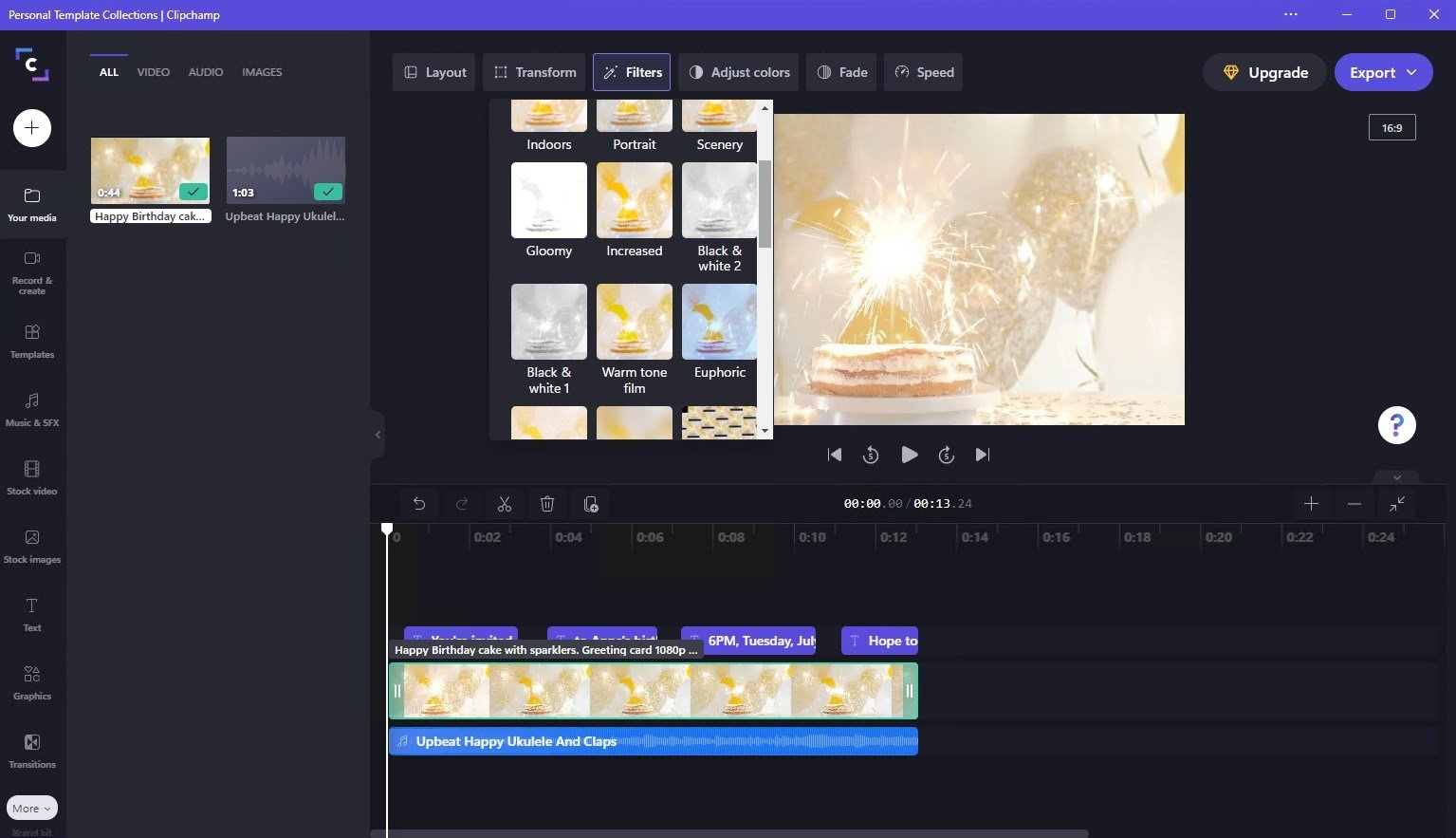Viewport: 1456px width, 838px height.
Task: Open Graphics sidebar section
Action: click(x=32, y=682)
